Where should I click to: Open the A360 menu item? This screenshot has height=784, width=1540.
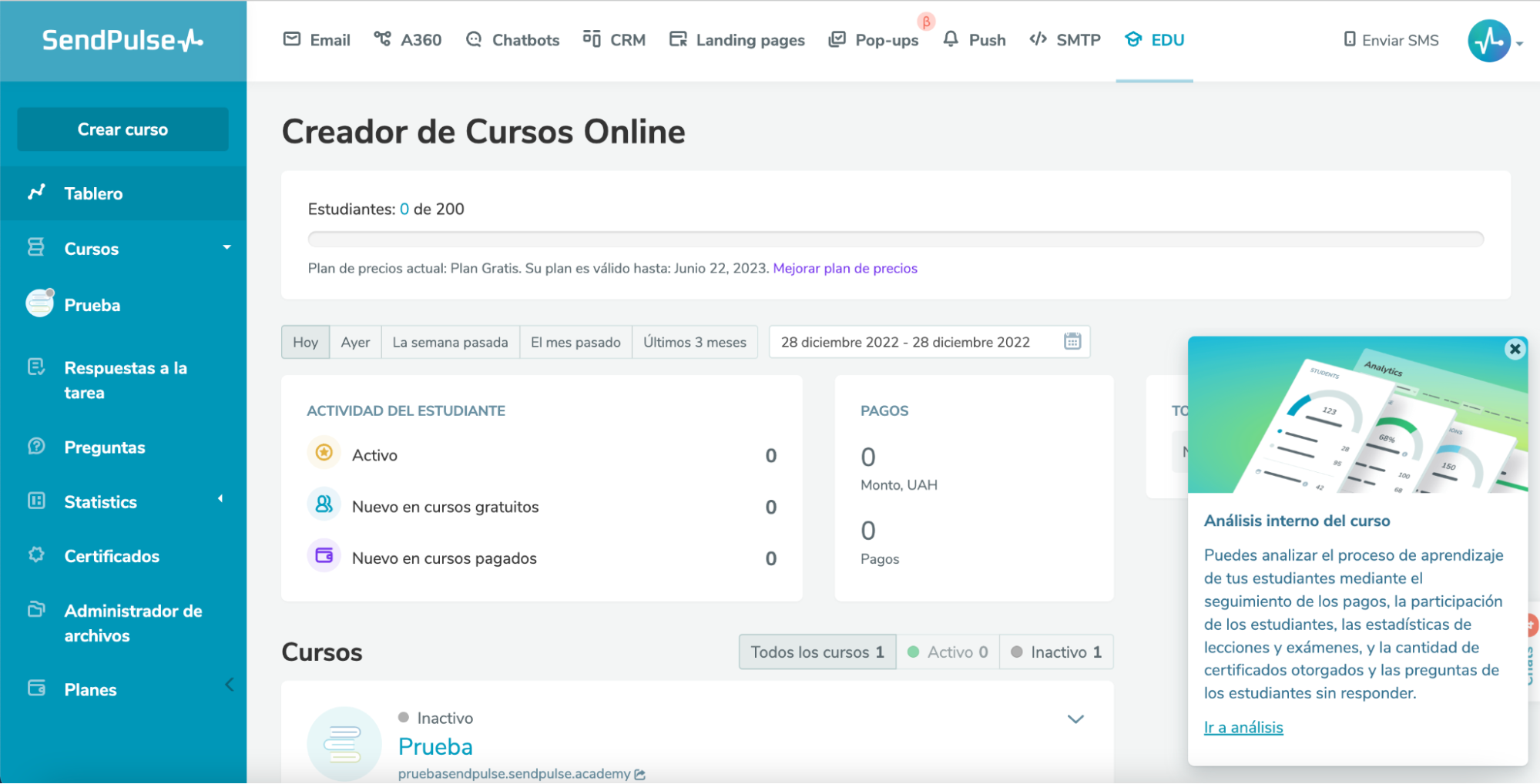[x=408, y=40]
